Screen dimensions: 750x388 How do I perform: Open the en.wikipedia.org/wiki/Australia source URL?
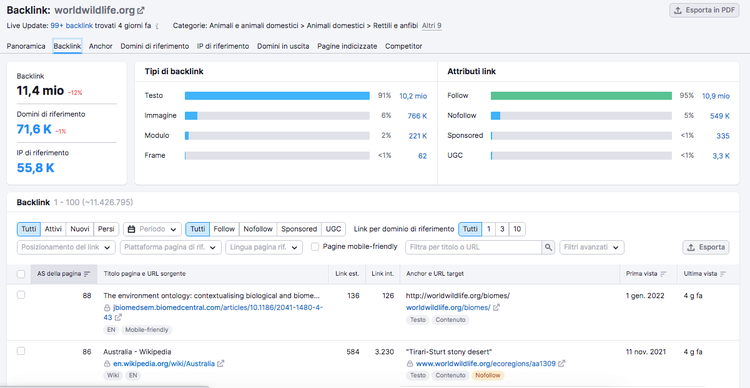pos(164,364)
